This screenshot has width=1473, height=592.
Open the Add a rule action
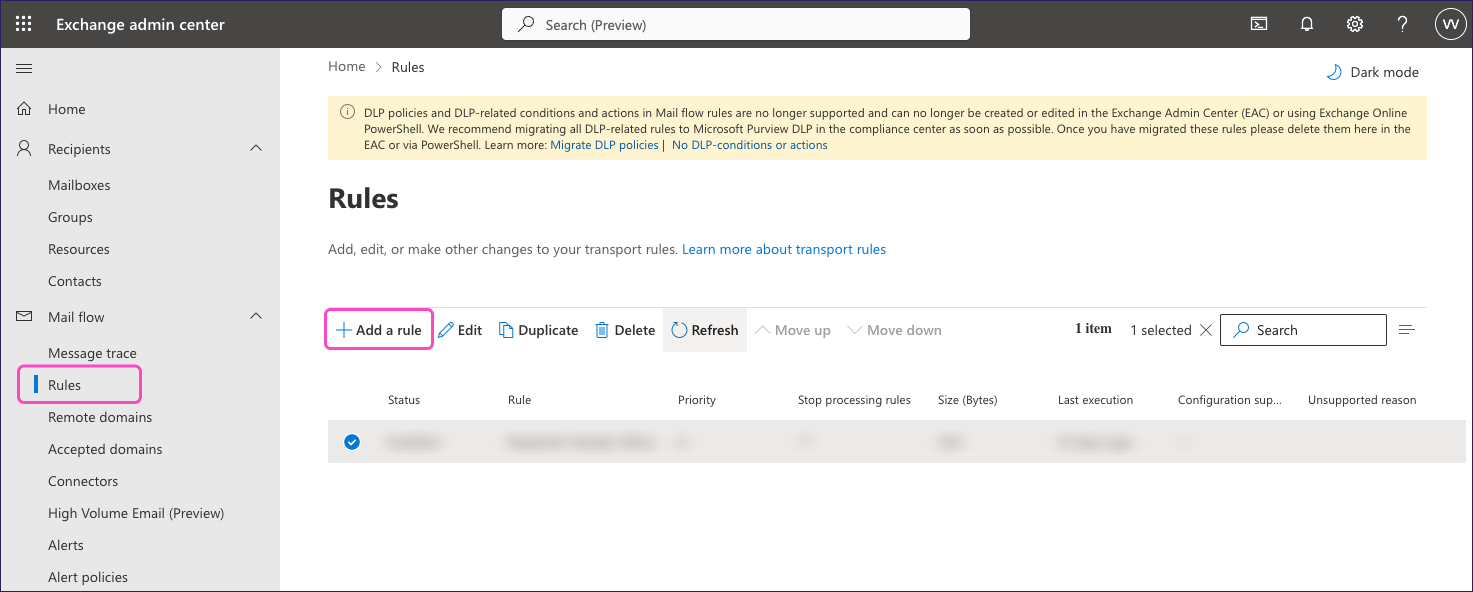pyautogui.click(x=378, y=329)
